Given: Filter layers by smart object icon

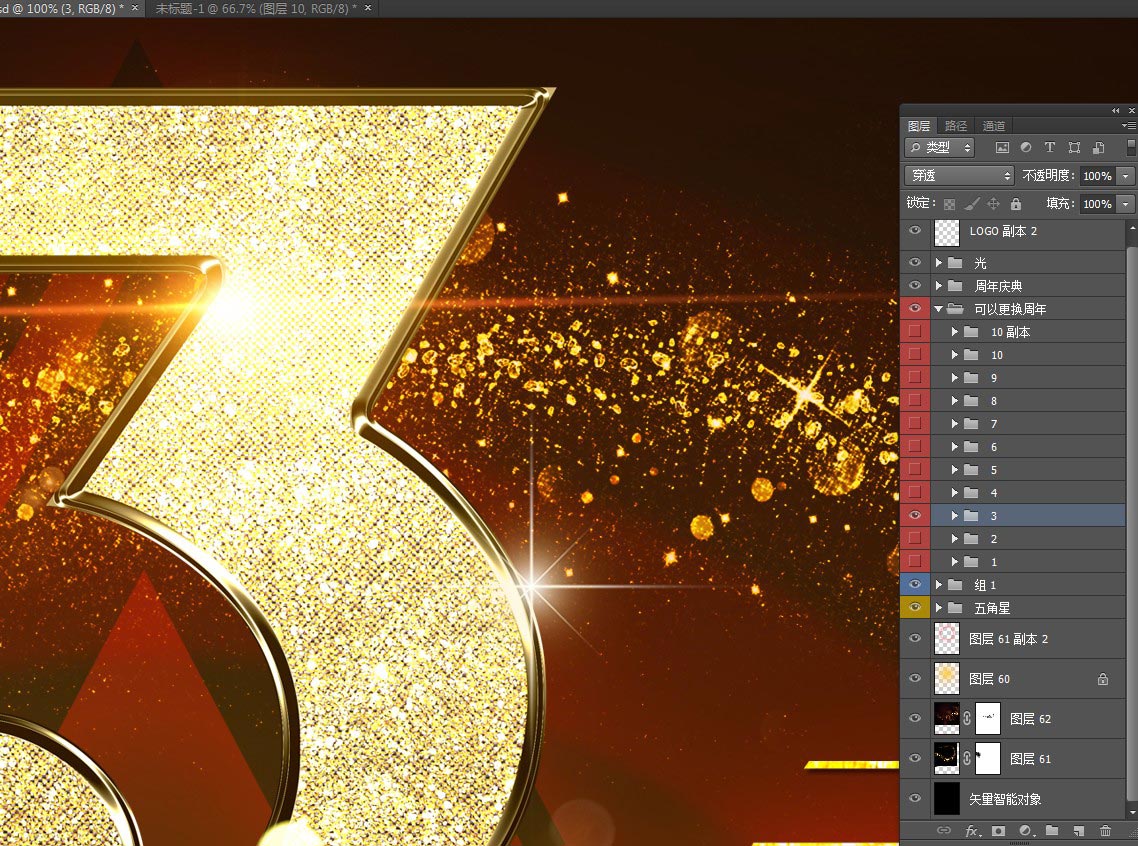Looking at the screenshot, I should point(1099,147).
